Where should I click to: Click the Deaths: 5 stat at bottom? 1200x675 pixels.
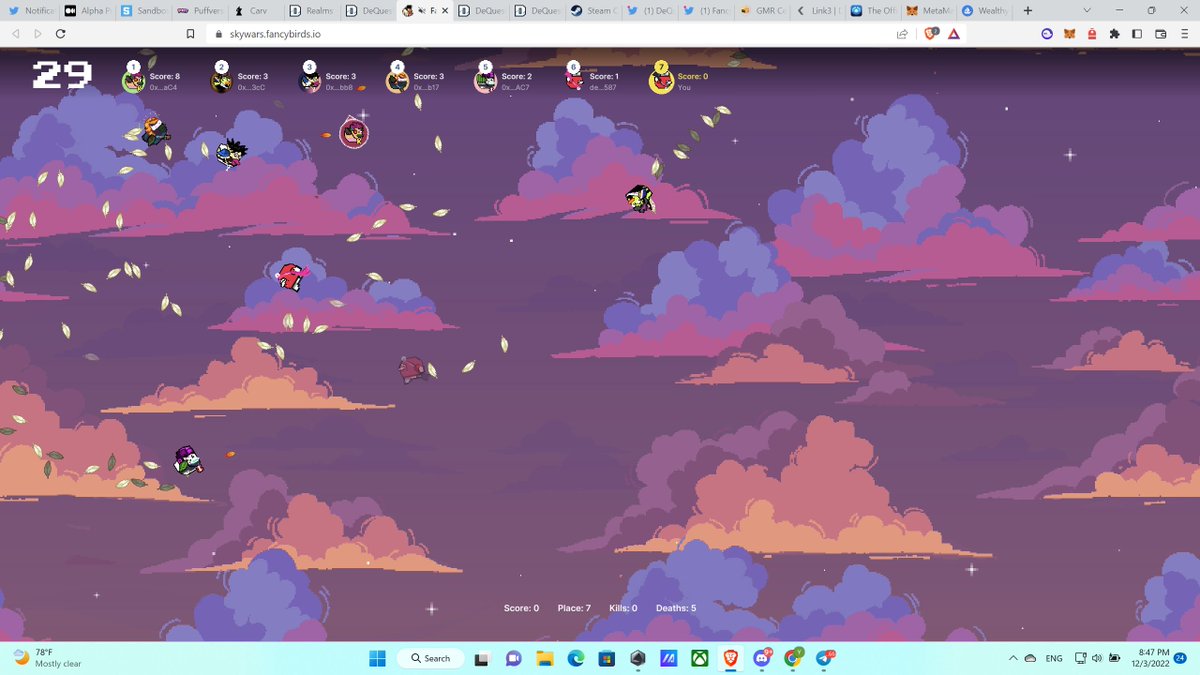click(676, 608)
